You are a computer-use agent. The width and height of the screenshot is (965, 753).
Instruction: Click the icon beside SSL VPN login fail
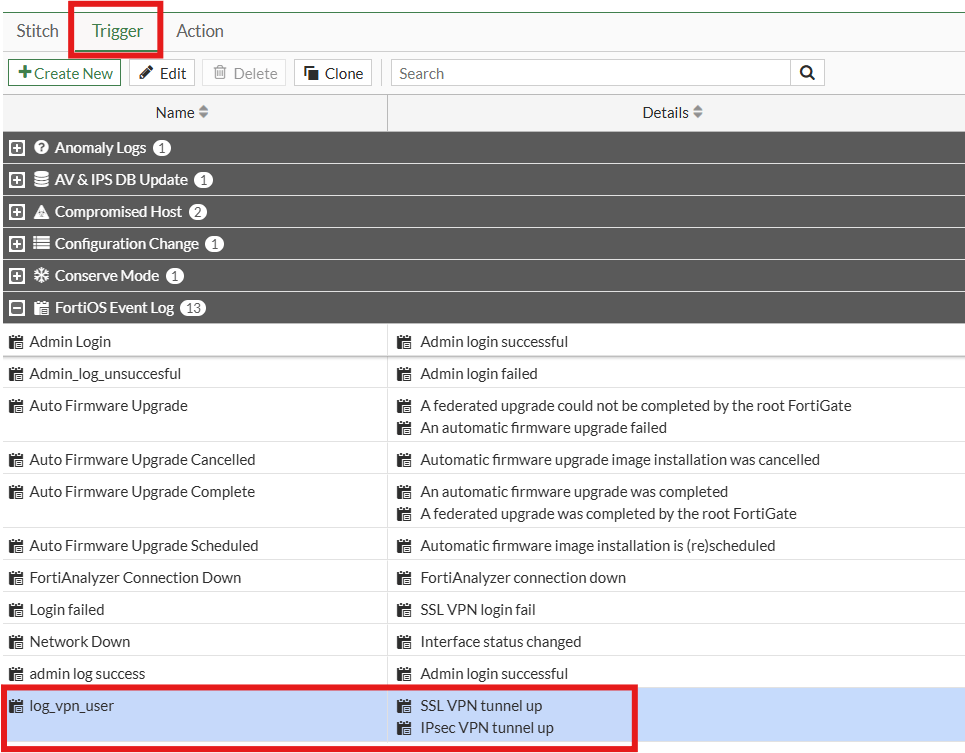click(x=404, y=610)
